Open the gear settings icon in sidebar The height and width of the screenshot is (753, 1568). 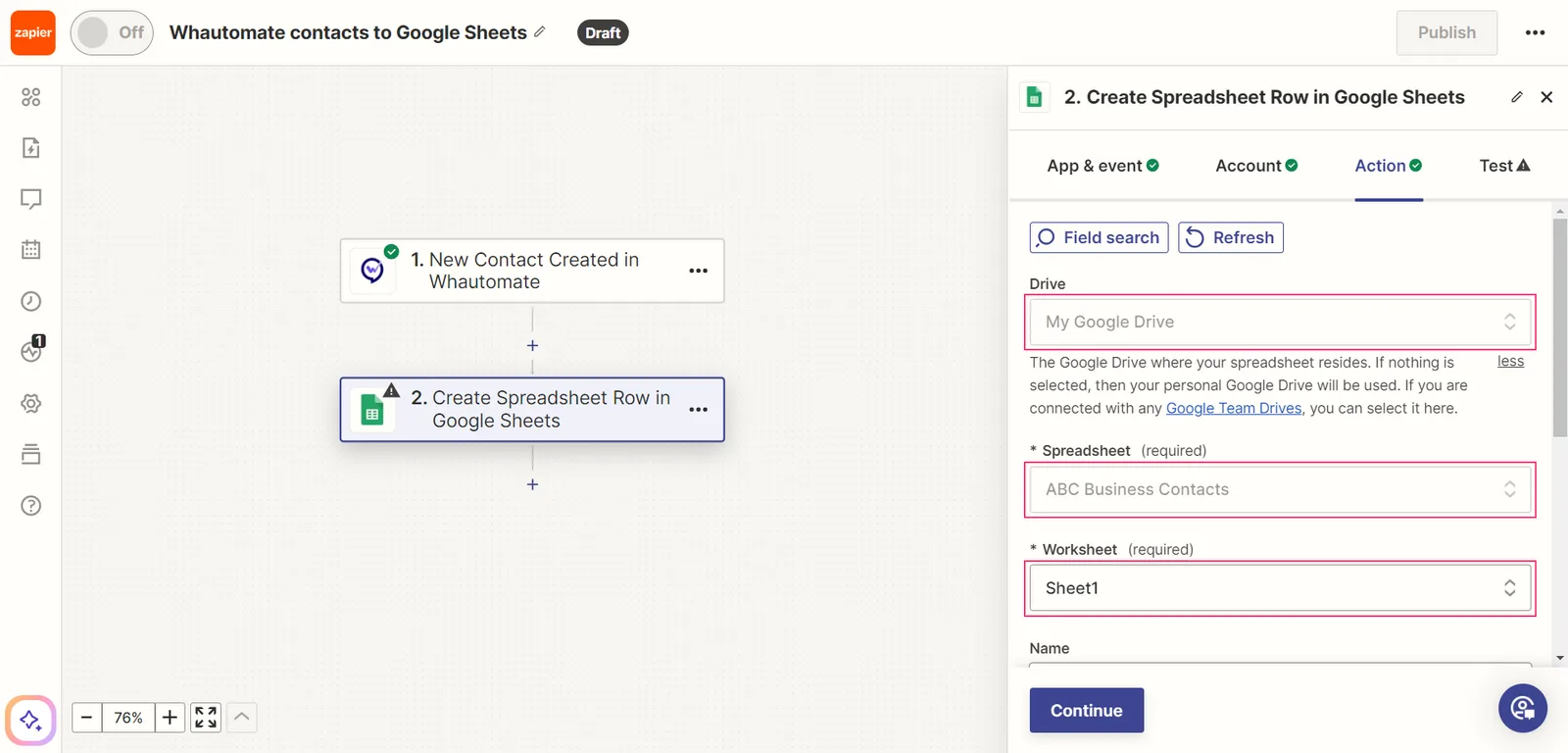point(31,403)
